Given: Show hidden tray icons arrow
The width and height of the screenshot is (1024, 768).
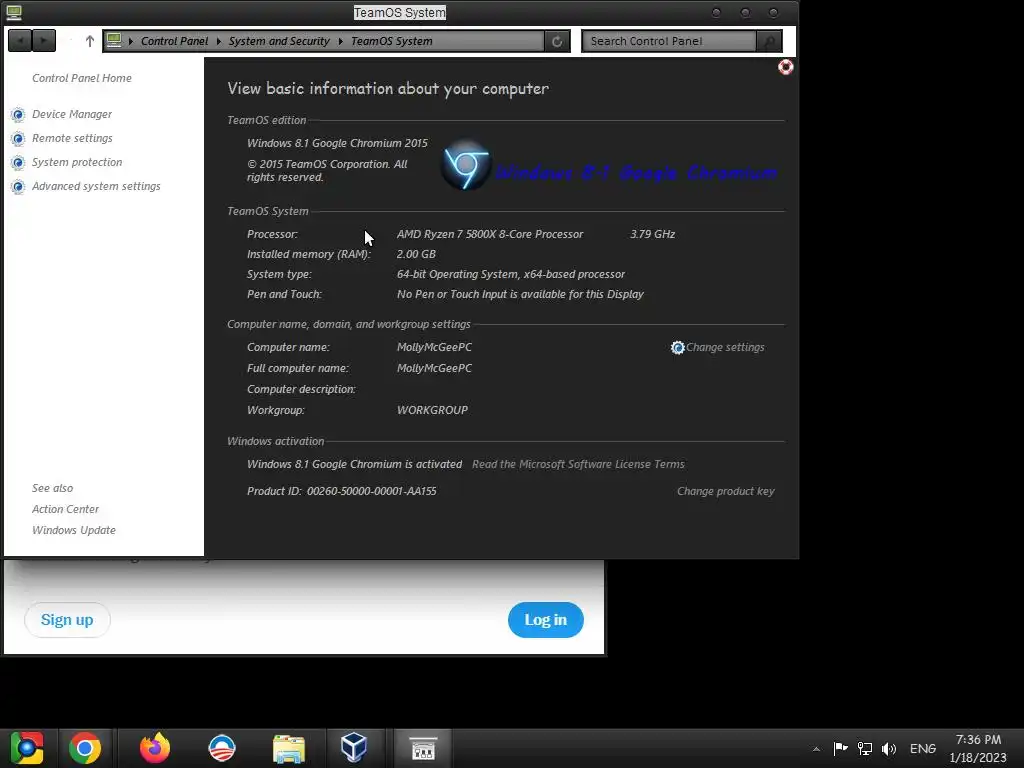Looking at the screenshot, I should point(816,749).
